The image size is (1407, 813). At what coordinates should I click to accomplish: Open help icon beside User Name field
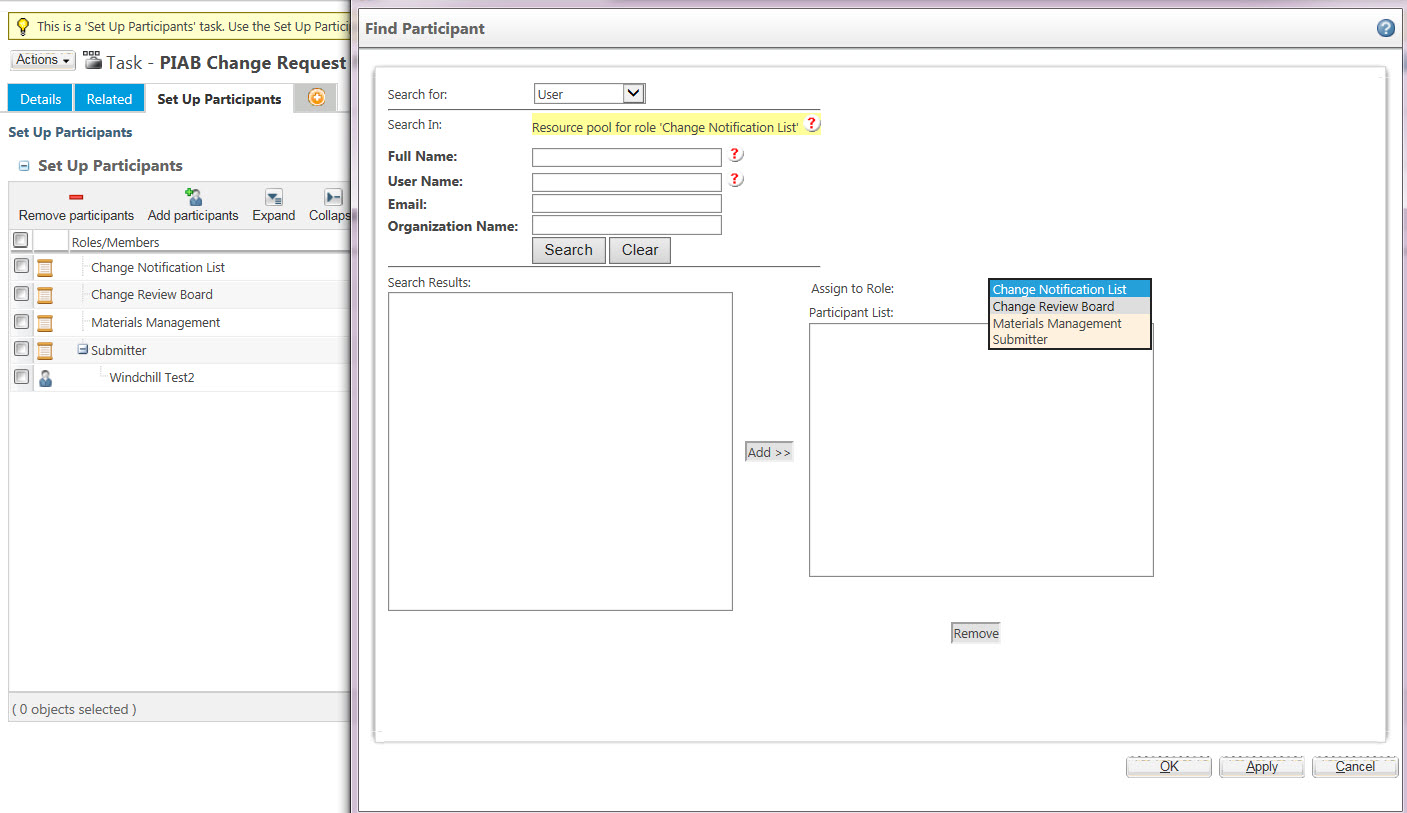[736, 180]
